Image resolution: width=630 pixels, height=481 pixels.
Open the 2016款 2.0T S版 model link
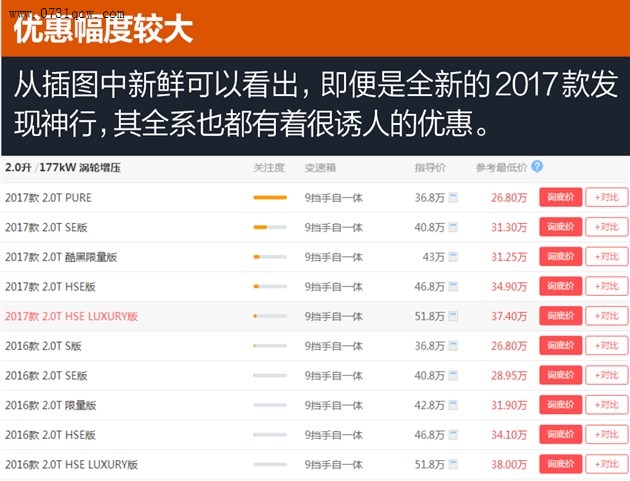pos(43,346)
